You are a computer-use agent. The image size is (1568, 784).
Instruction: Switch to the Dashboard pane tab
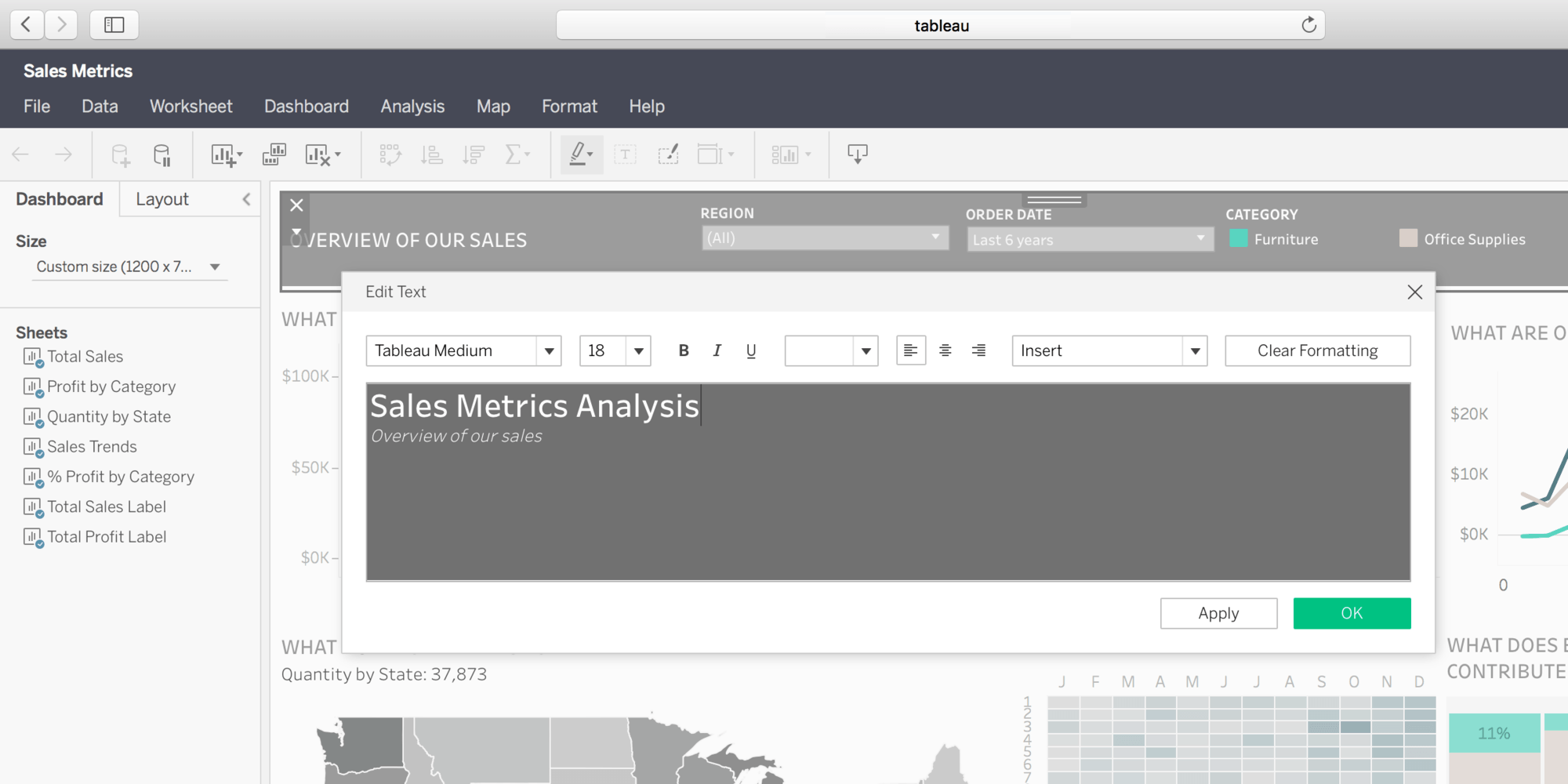[60, 199]
